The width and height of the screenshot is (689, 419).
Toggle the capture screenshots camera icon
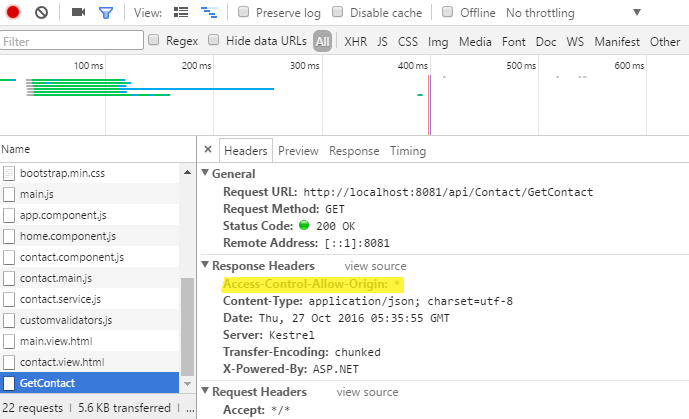[78, 12]
